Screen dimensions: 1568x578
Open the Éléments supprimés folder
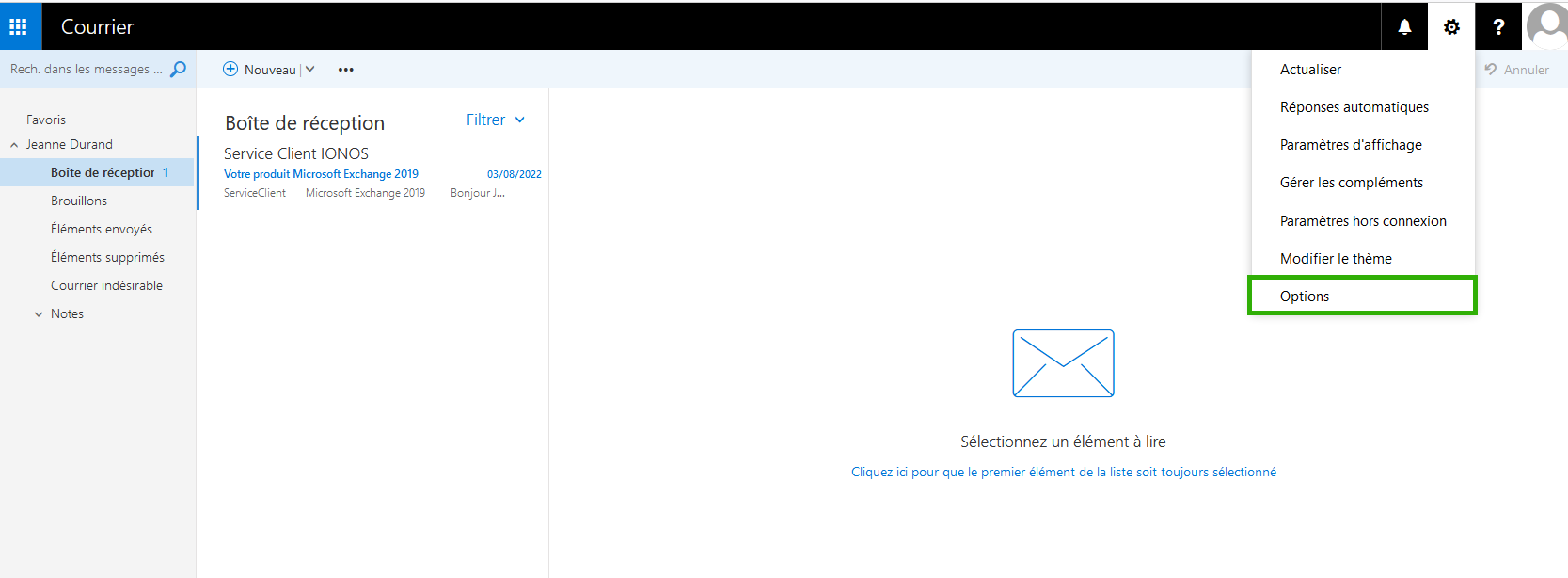107,257
